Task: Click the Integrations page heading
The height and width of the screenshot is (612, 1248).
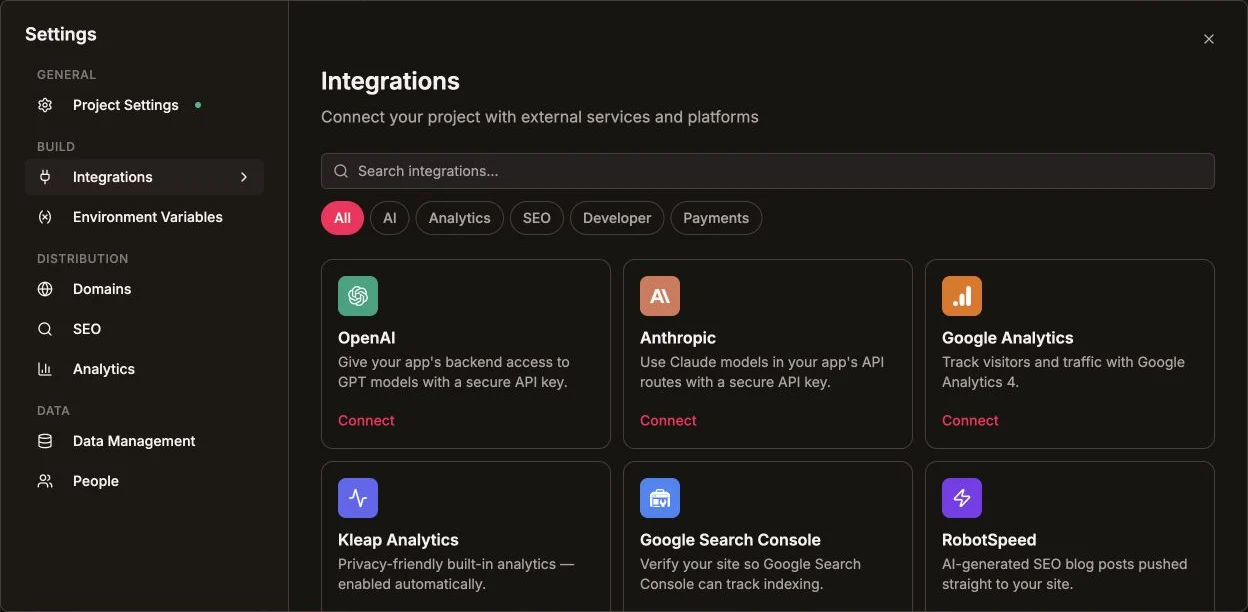Action: pyautogui.click(x=390, y=81)
